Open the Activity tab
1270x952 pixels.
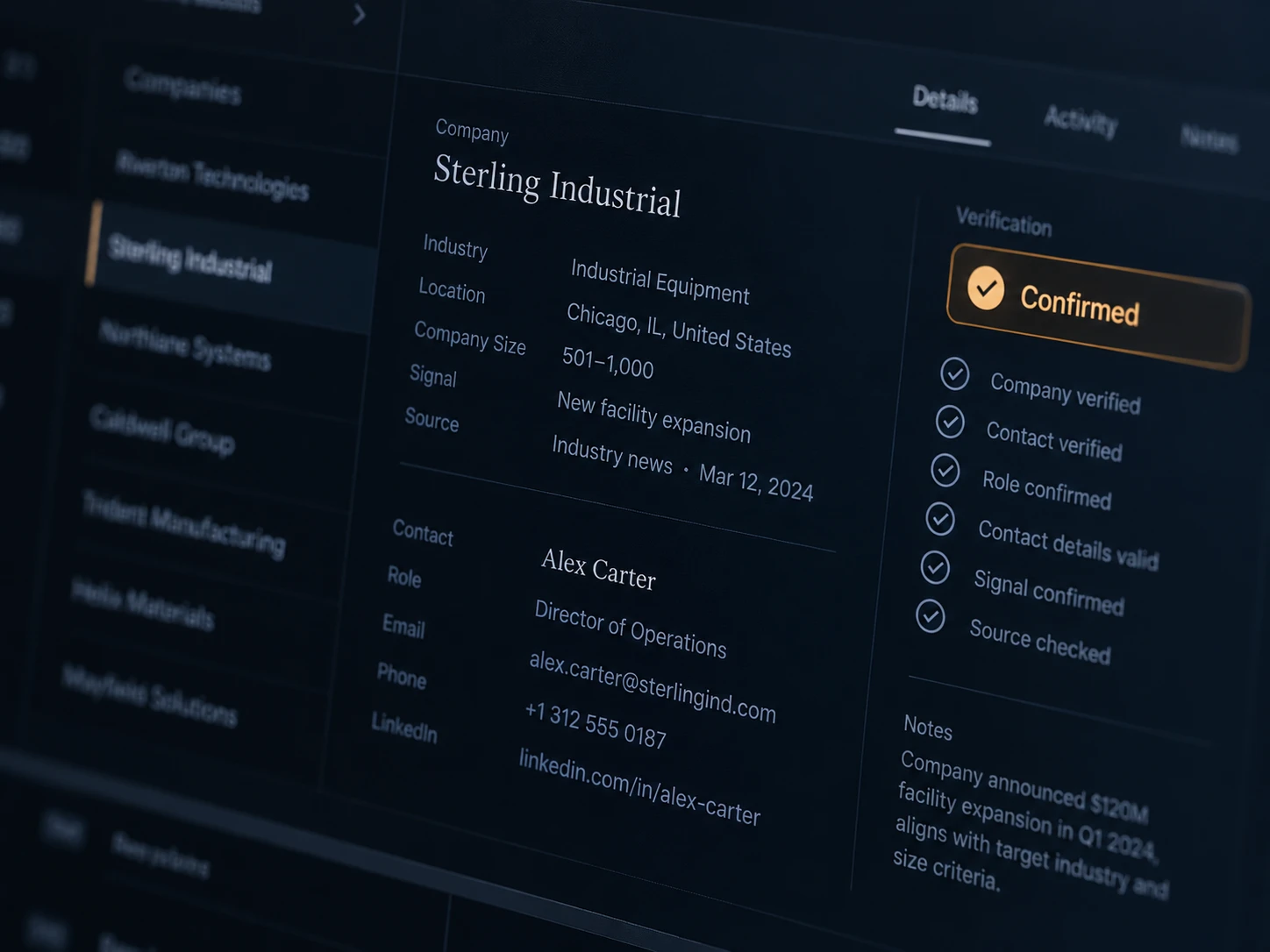1081,121
